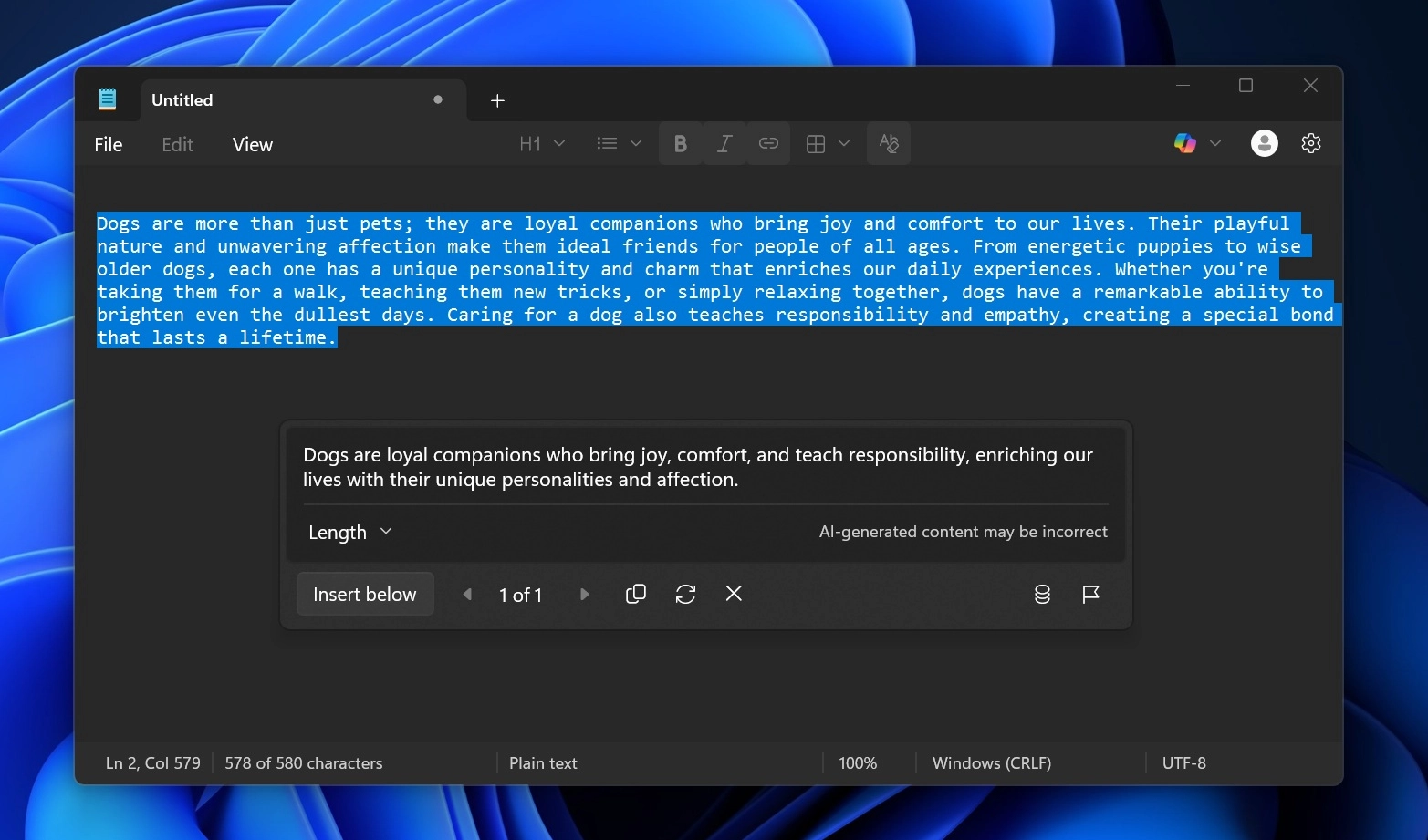Expand the table insert dropdown
The width and height of the screenshot is (1428, 840).
(825, 143)
